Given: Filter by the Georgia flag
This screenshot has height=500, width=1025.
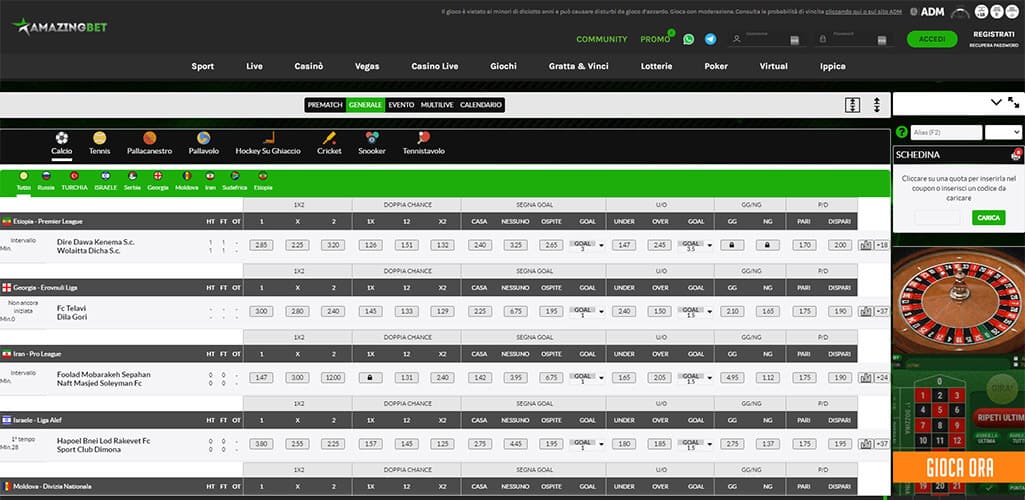Looking at the screenshot, I should pyautogui.click(x=158, y=176).
